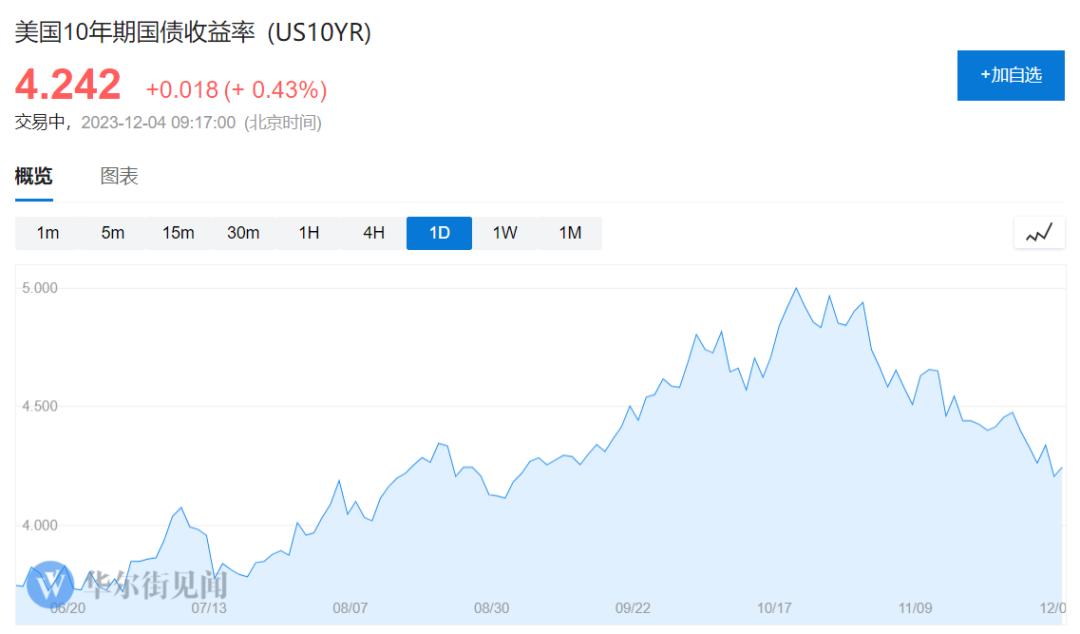This screenshot has height=634, width=1080.
Task: Click the 08/07 date axis label
Action: [x=350, y=607]
